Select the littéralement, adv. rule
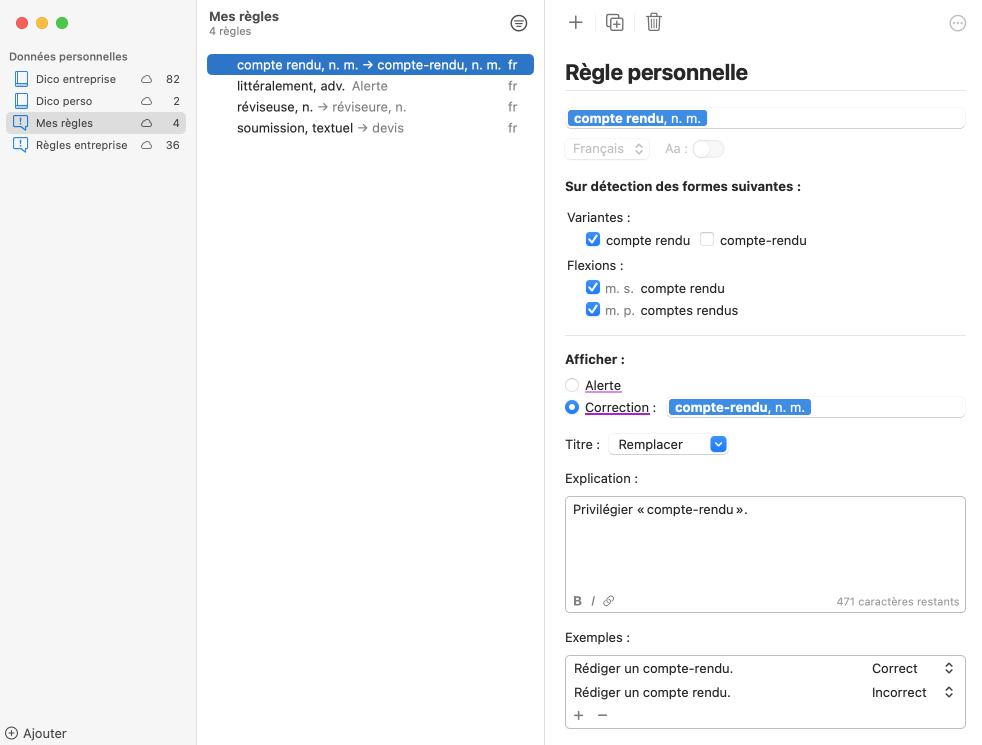982x745 pixels. [x=291, y=86]
